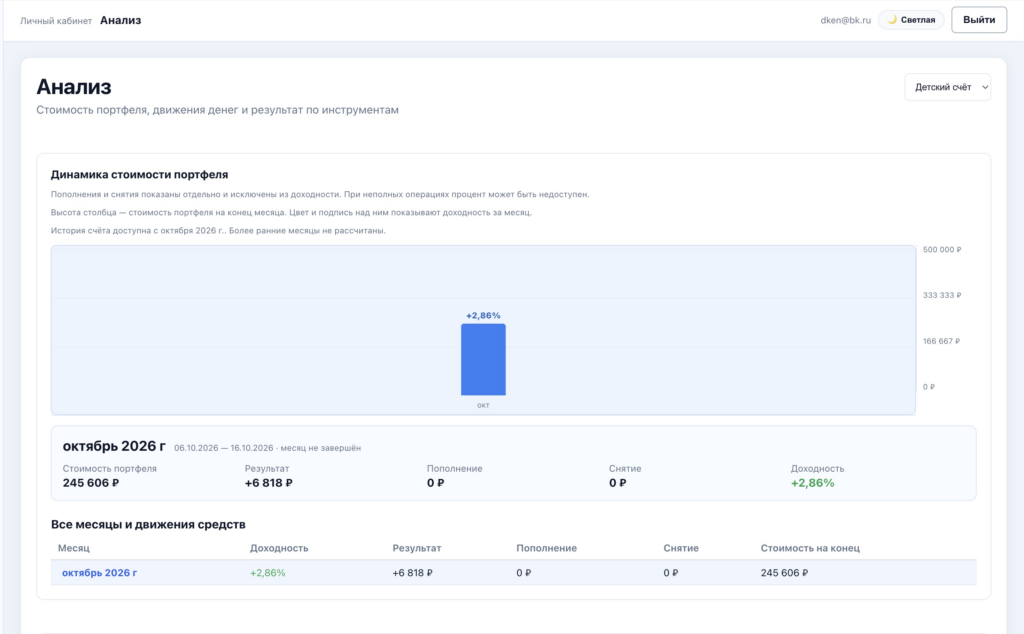
Task: Click the green +2,86% in summary card
Action: click(x=812, y=483)
